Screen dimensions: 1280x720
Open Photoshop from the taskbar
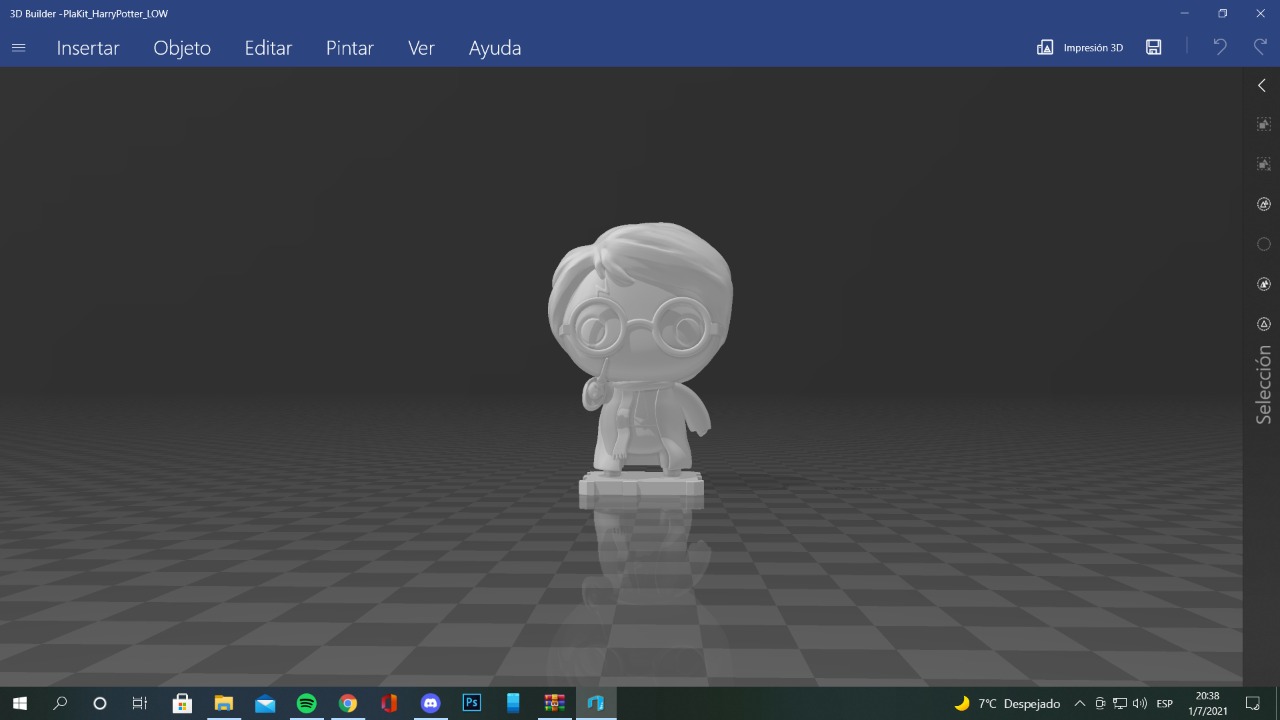[x=472, y=703]
